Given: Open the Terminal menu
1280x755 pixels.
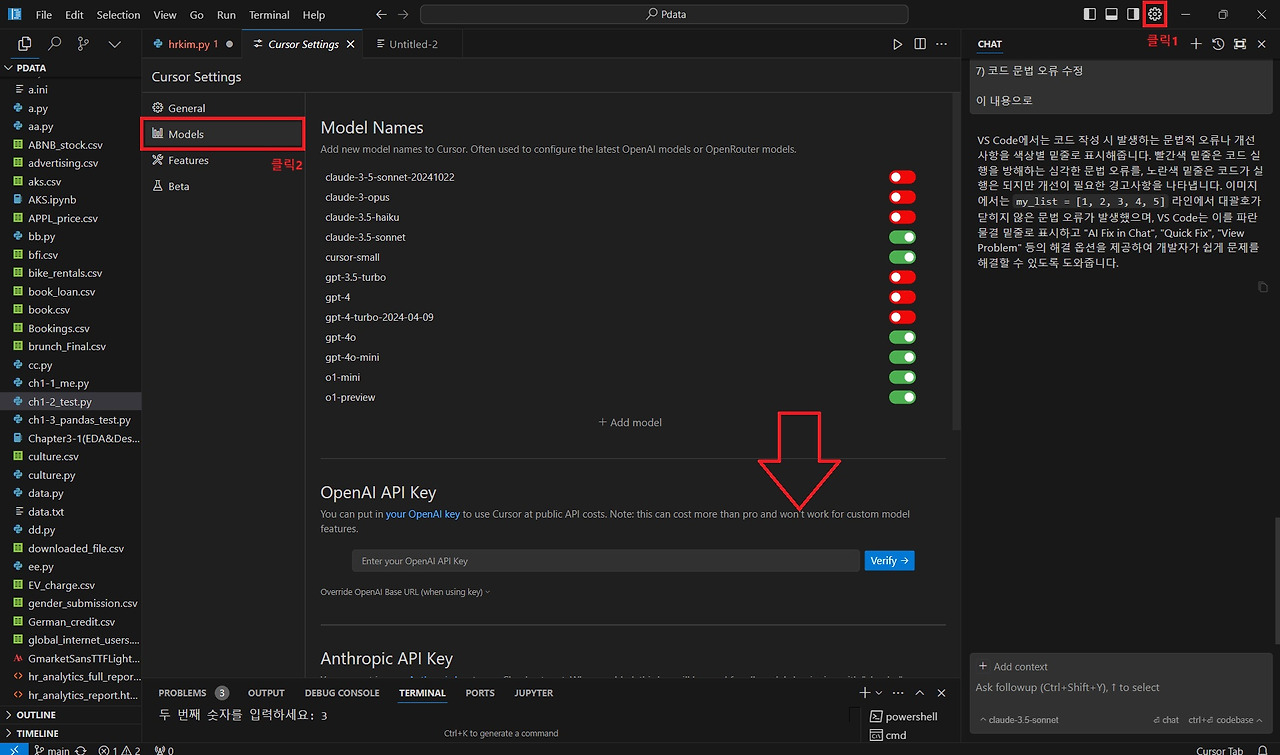Looking at the screenshot, I should pyautogui.click(x=269, y=15).
